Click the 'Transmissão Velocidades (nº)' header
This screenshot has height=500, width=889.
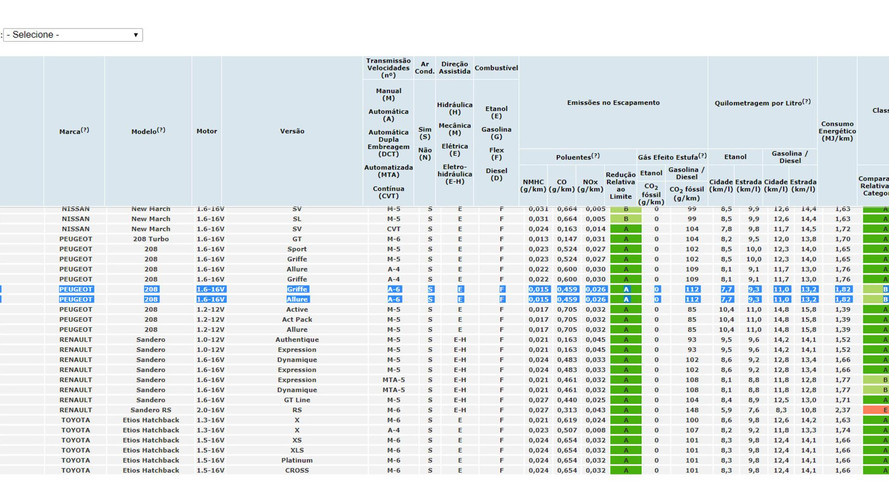[x=388, y=67]
